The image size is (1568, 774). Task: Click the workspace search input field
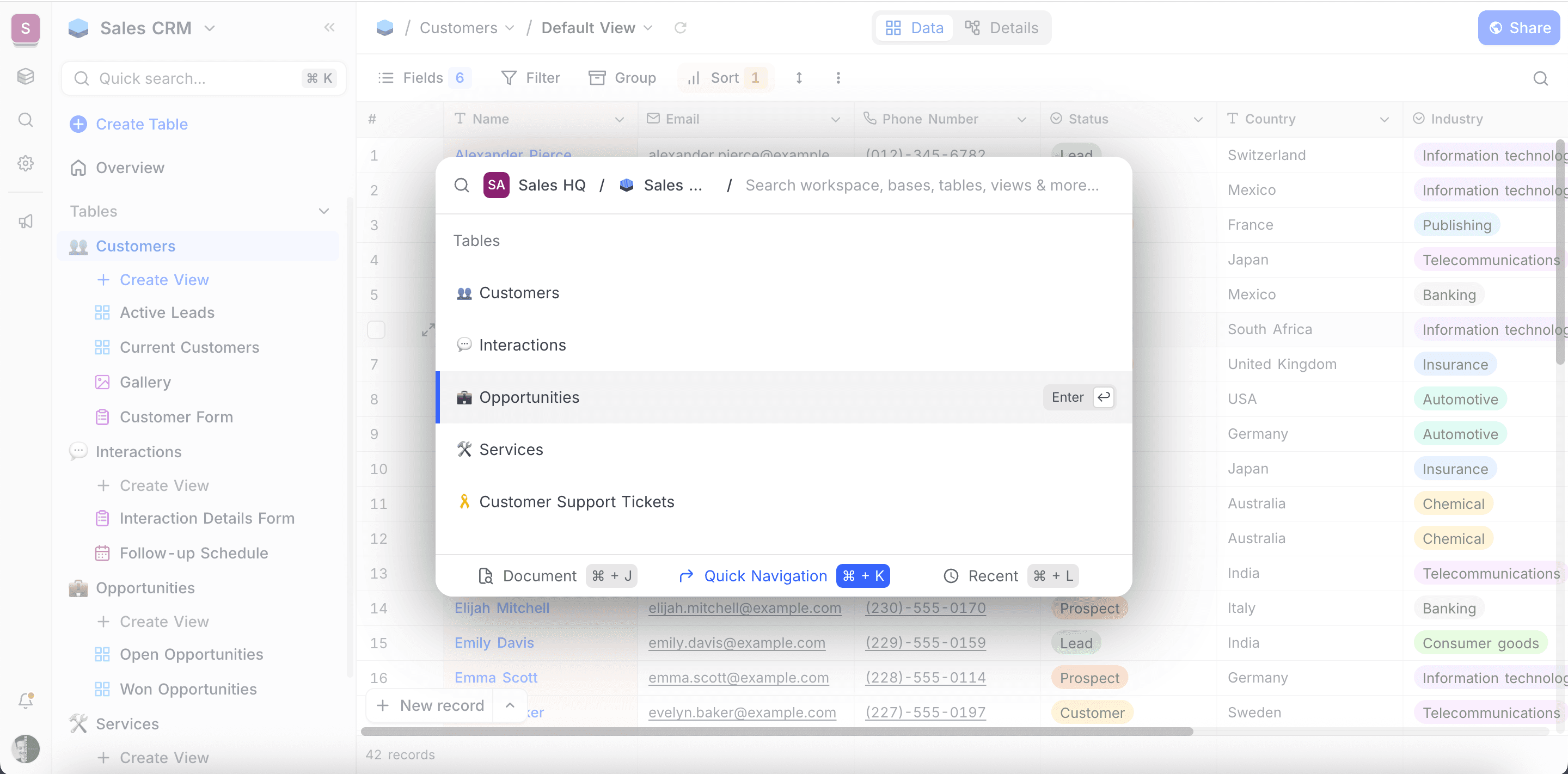tap(922, 186)
